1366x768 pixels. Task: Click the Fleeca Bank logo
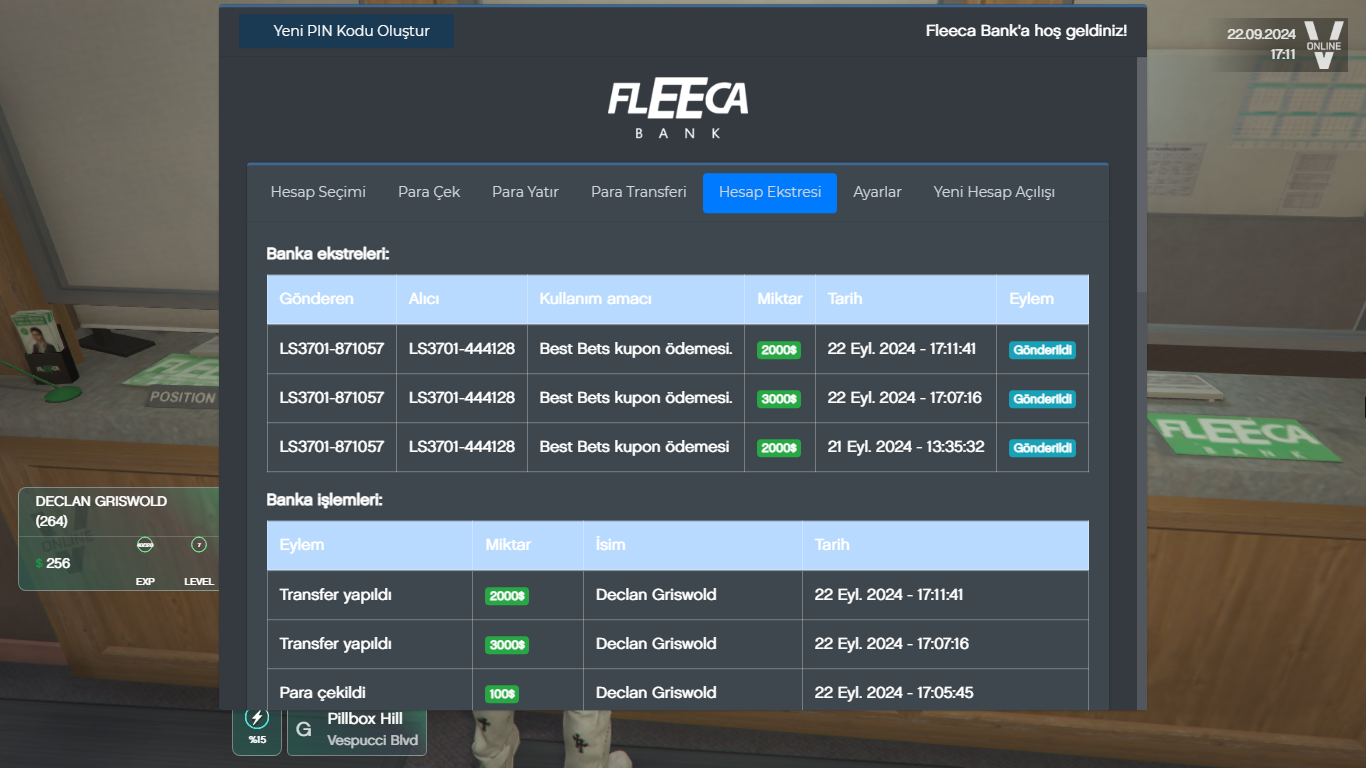[x=678, y=109]
